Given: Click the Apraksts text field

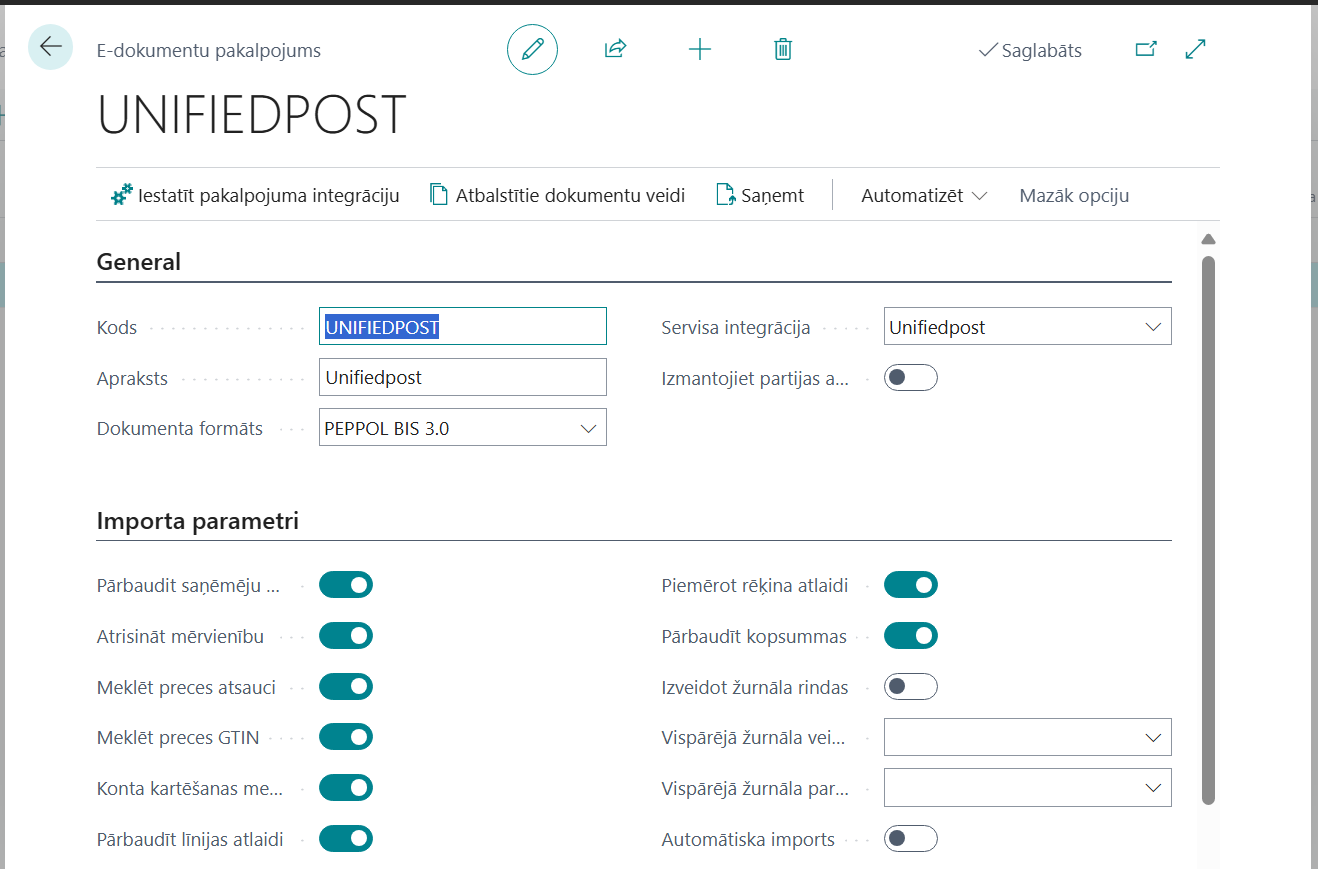Looking at the screenshot, I should coord(462,378).
